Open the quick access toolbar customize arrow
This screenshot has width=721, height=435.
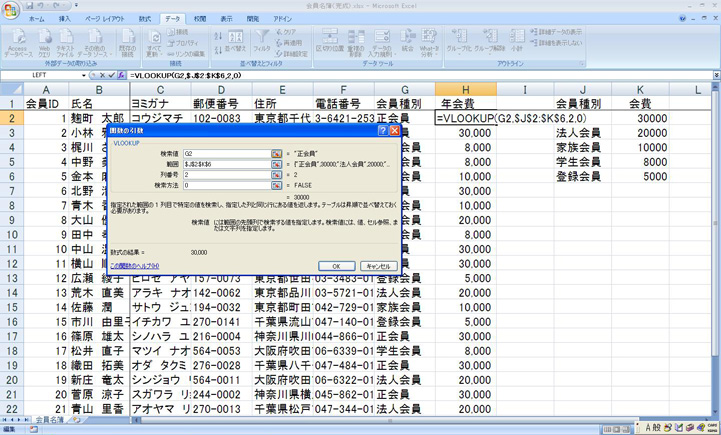click(x=76, y=6)
